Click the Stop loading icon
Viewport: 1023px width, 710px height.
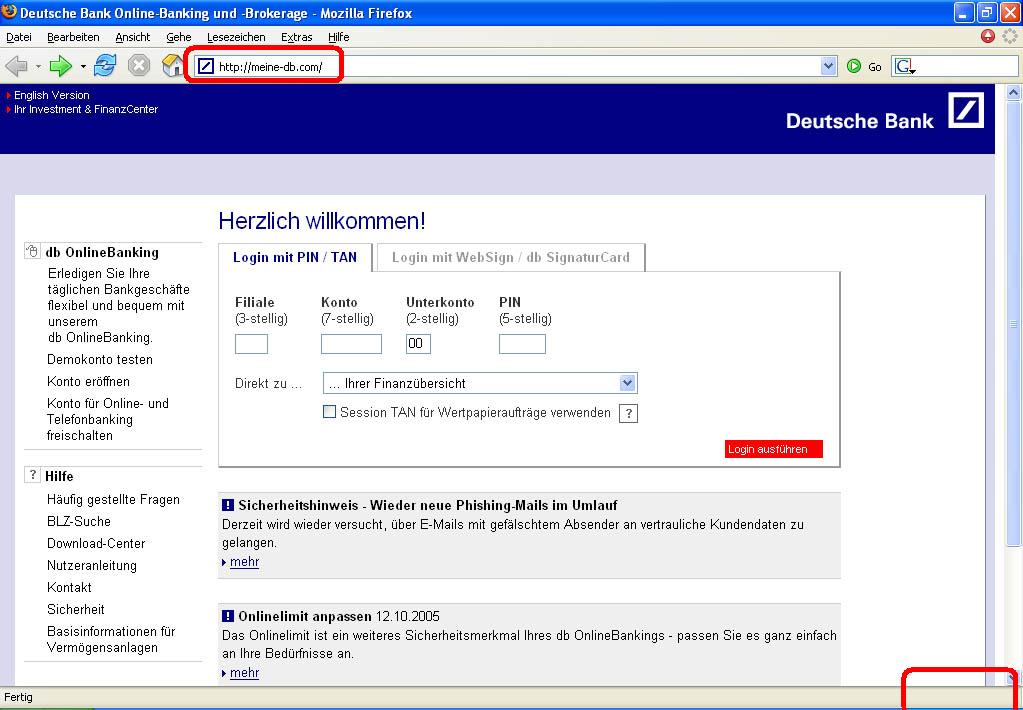(138, 66)
